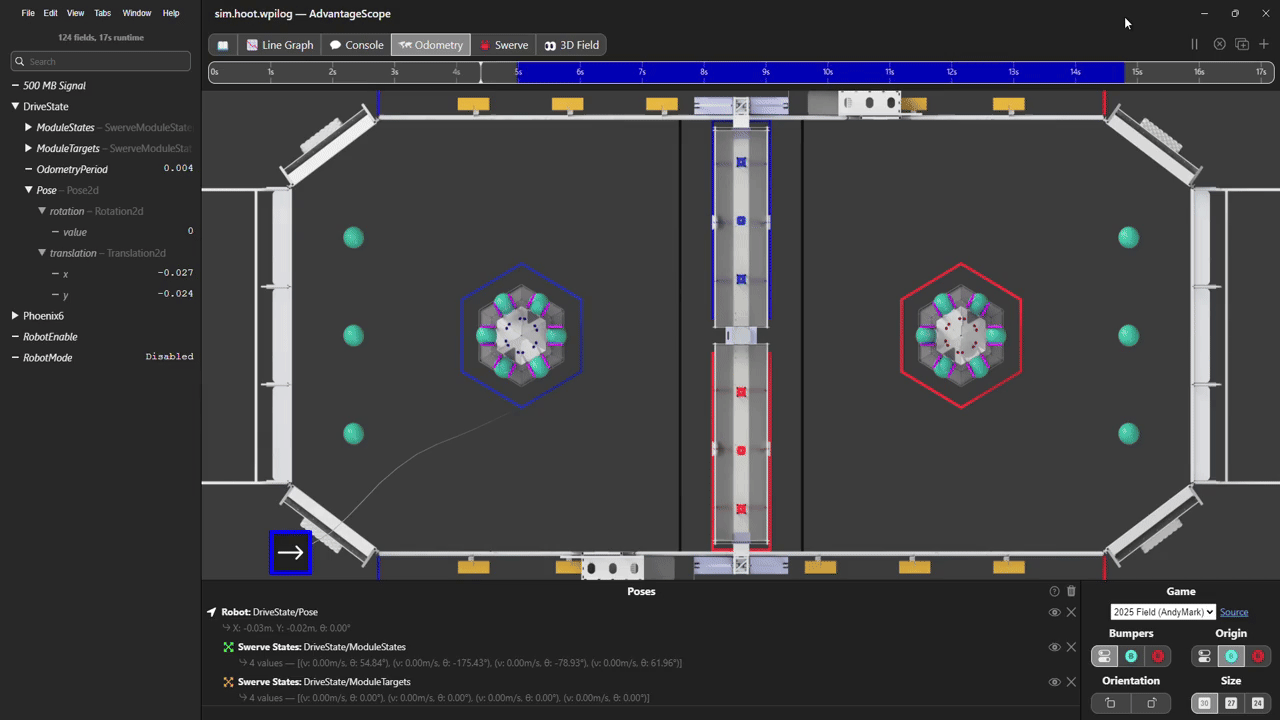Rotate field orientation clockwise
1280x720 pixels.
pos(1151,703)
